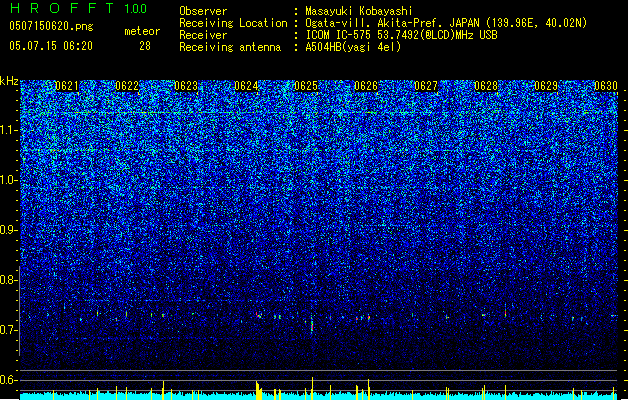Click the meteor label
629x400 pixels.
coord(142,31)
